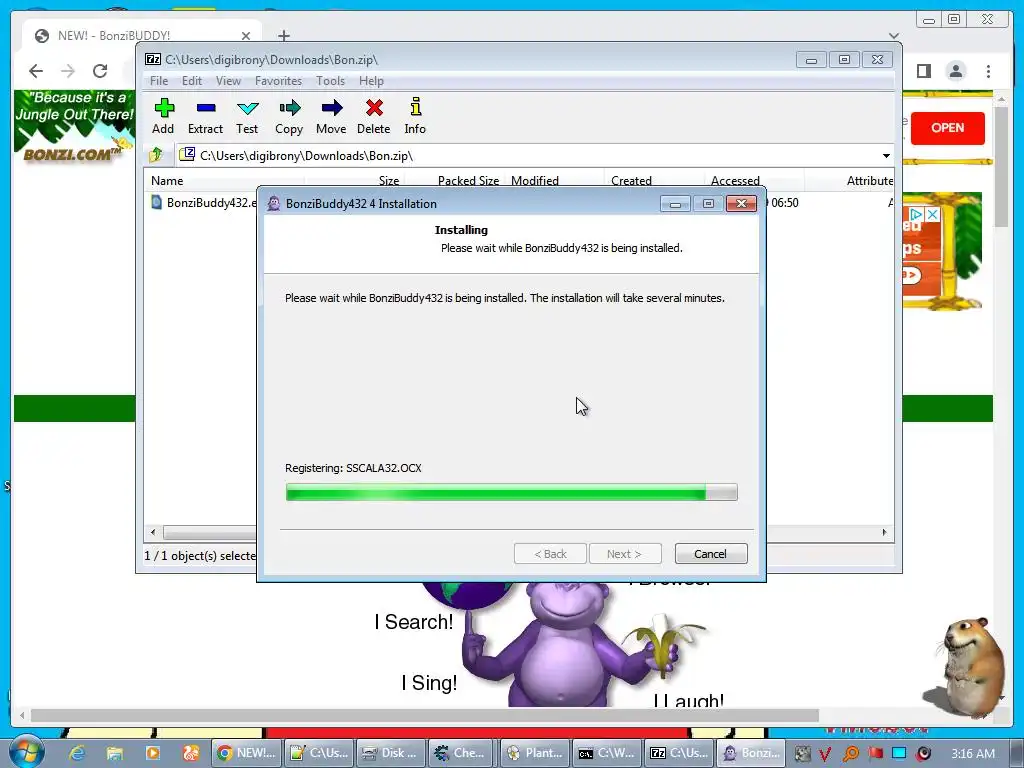The width and height of the screenshot is (1024, 768).
Task: Click the AdChoices triangle icon
Action: tap(917, 214)
